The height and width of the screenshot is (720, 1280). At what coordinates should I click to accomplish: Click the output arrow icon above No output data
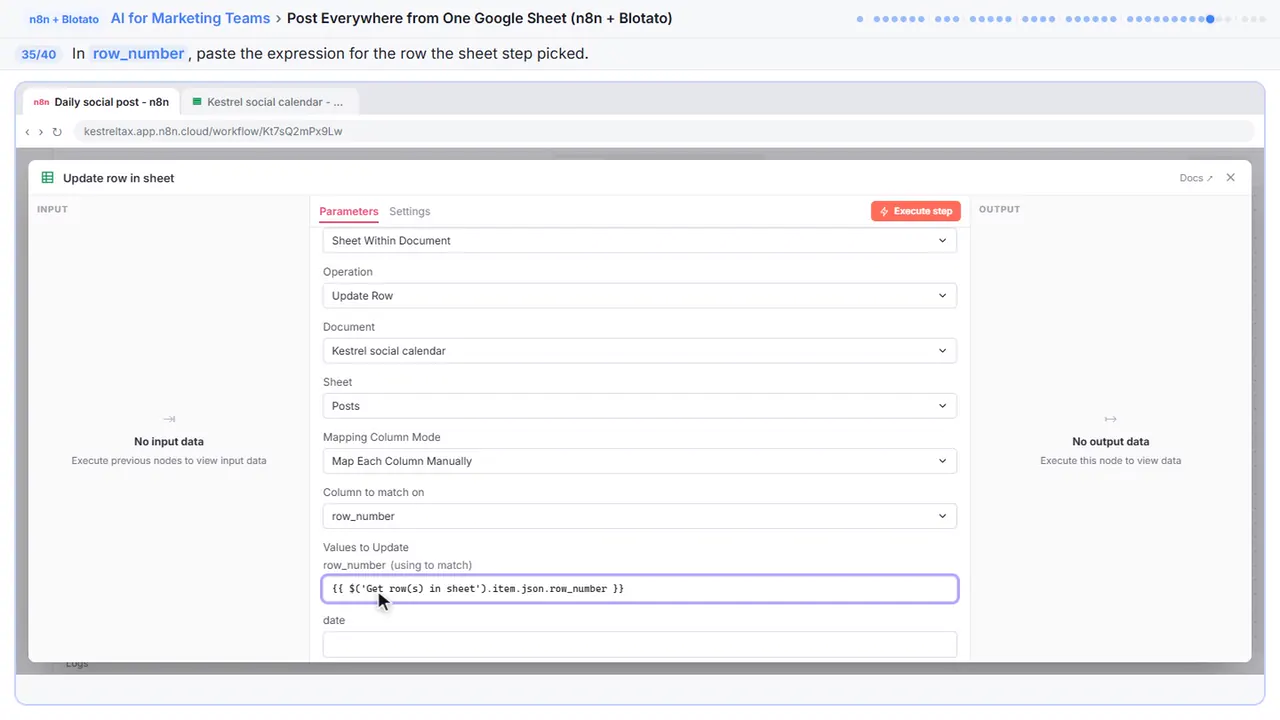point(1110,419)
